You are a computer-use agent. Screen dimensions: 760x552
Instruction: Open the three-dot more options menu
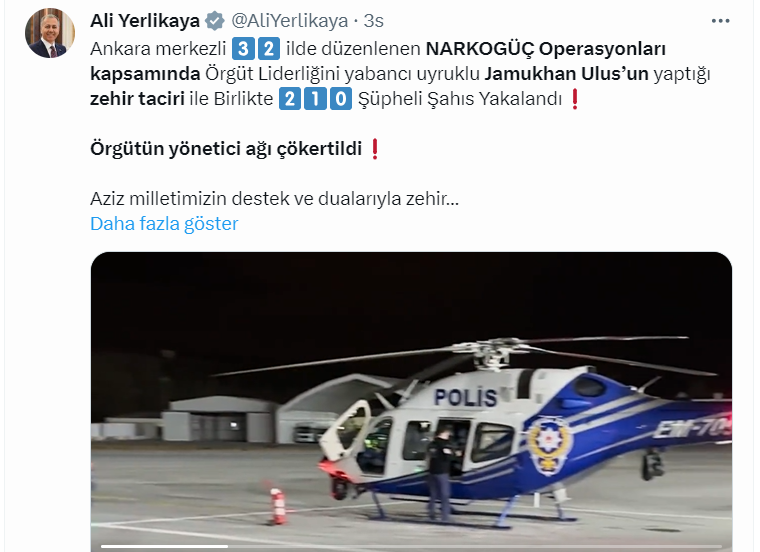tap(720, 21)
